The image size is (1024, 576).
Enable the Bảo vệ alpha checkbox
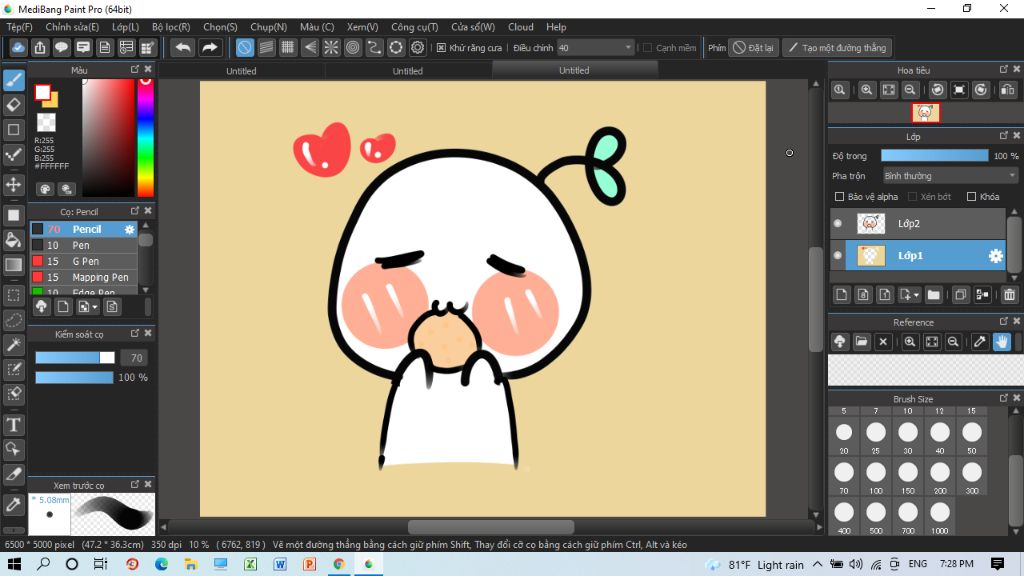[840, 197]
